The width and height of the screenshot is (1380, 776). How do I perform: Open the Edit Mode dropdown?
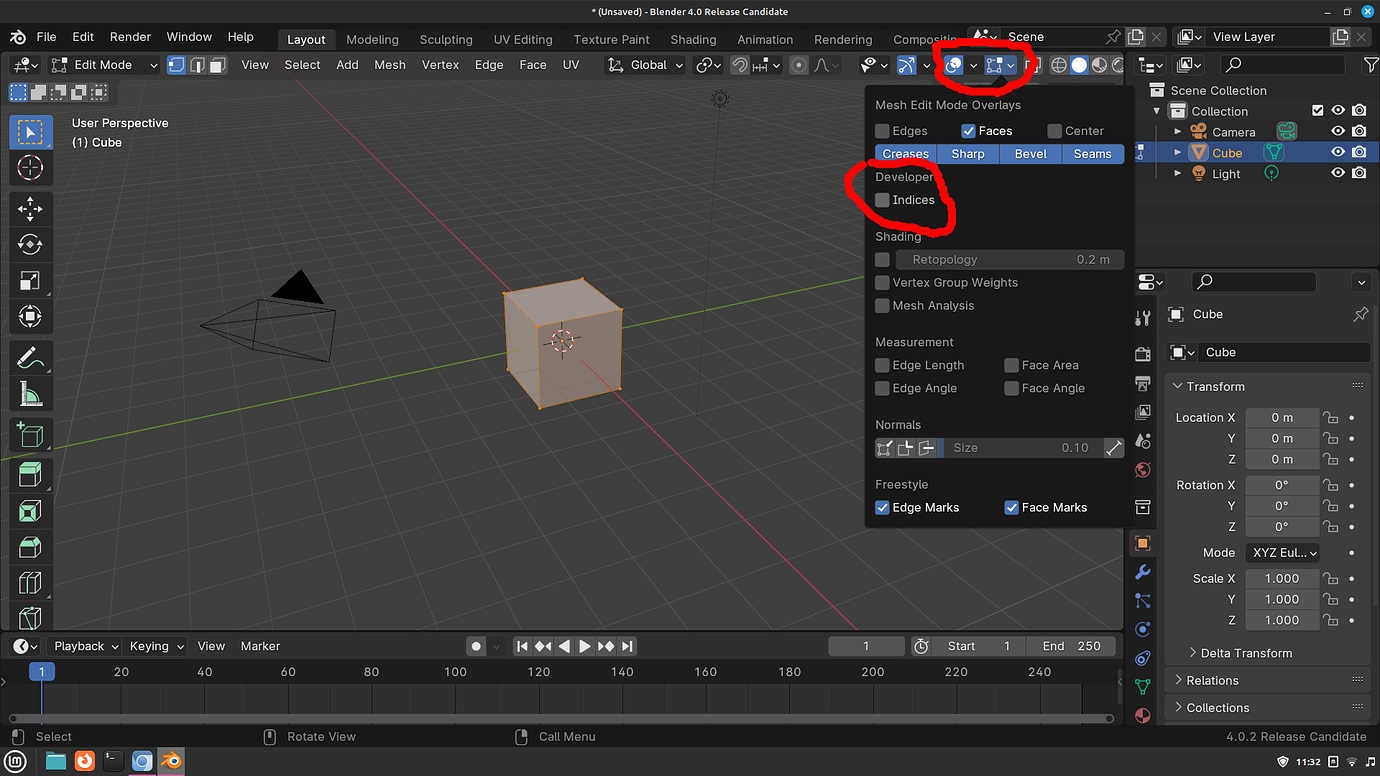pos(104,65)
